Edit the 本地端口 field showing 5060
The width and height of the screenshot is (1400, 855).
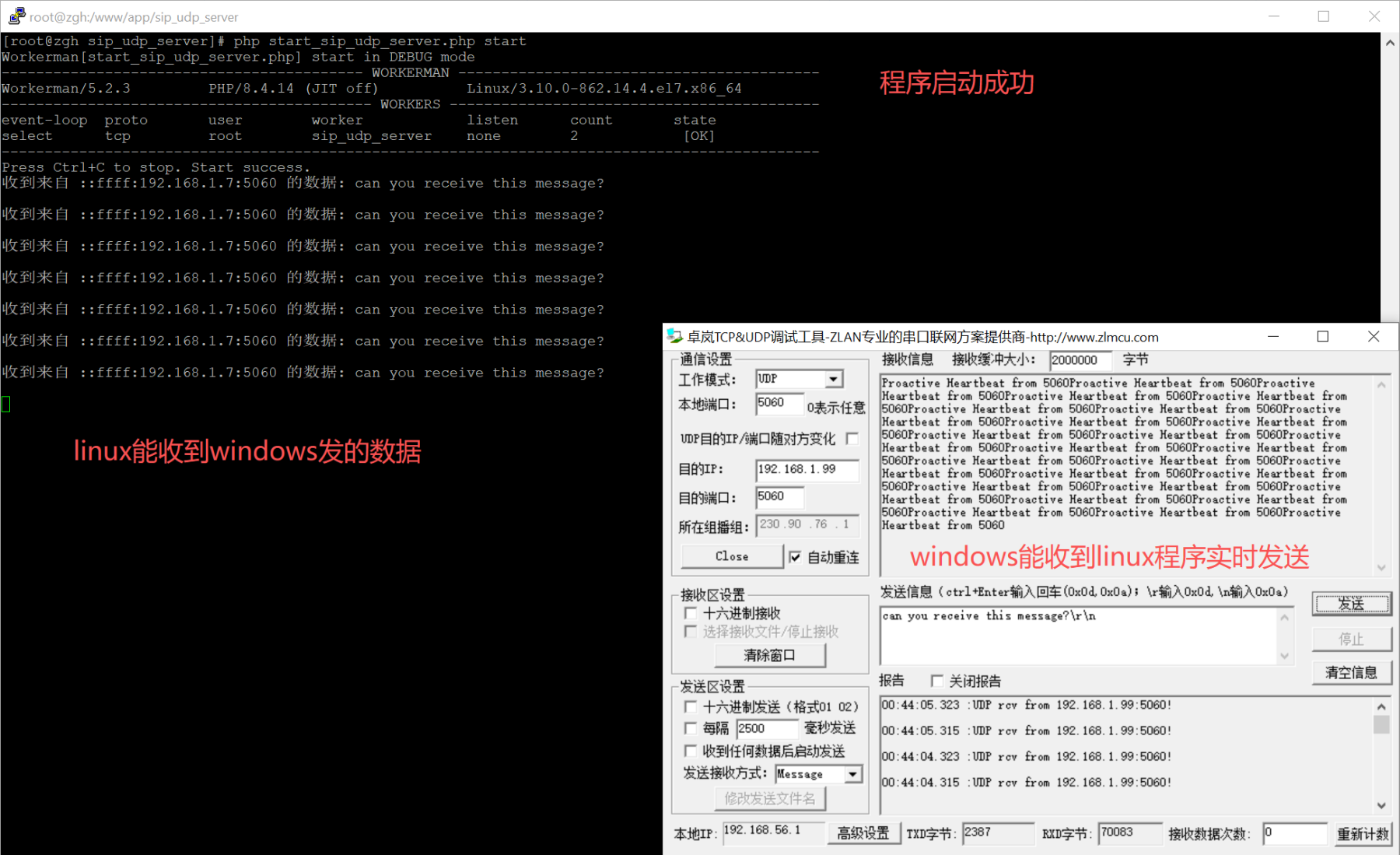pos(780,404)
